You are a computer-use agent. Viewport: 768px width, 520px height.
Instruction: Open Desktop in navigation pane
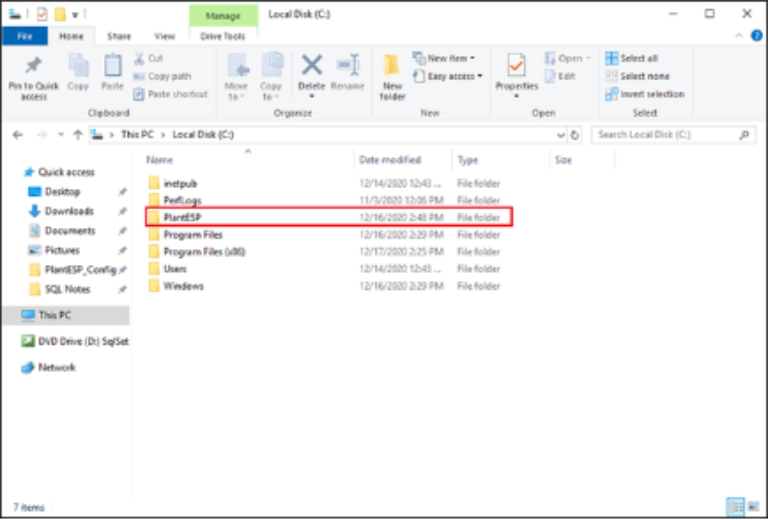[62, 192]
